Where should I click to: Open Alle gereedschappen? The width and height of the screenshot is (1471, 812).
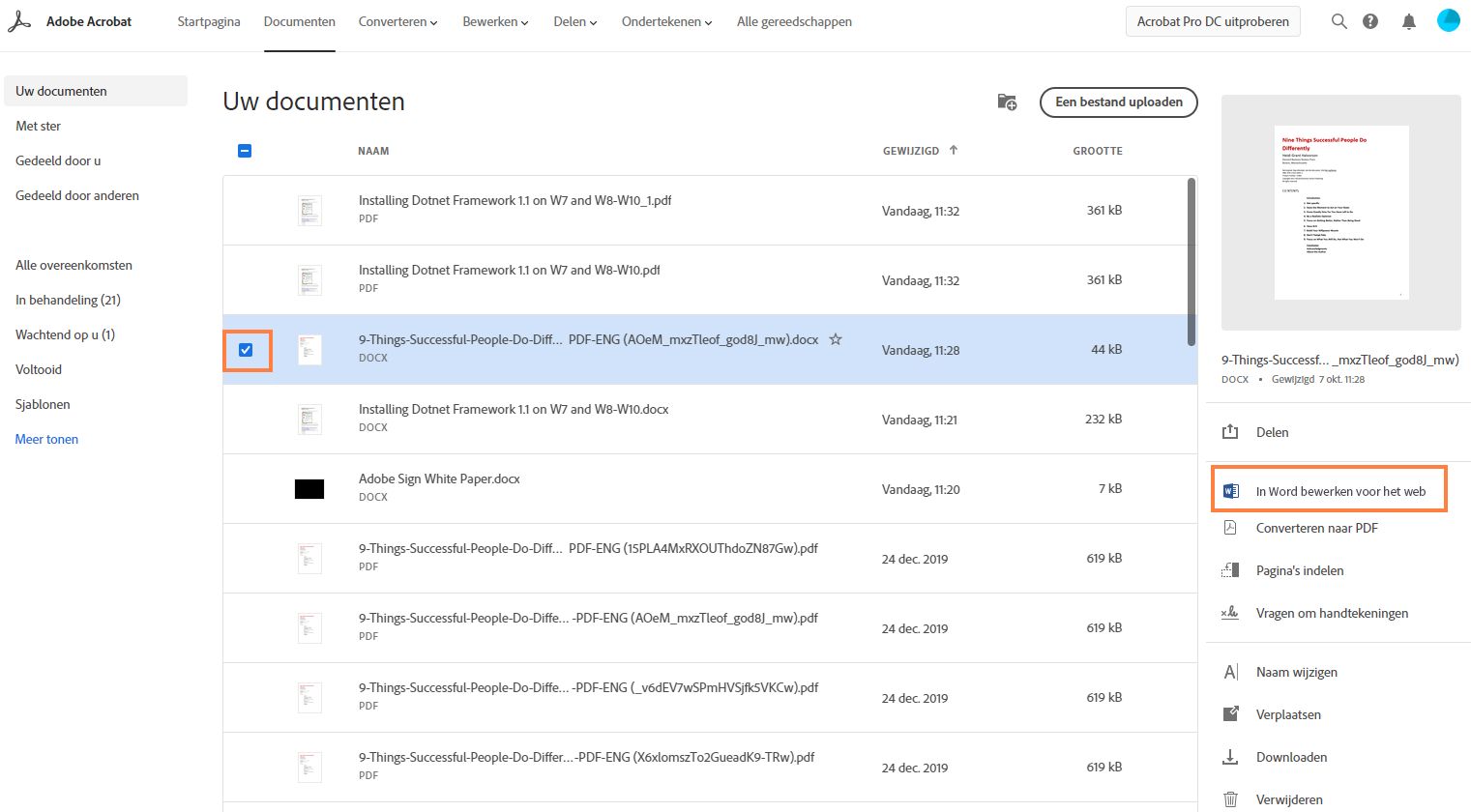[x=794, y=21]
